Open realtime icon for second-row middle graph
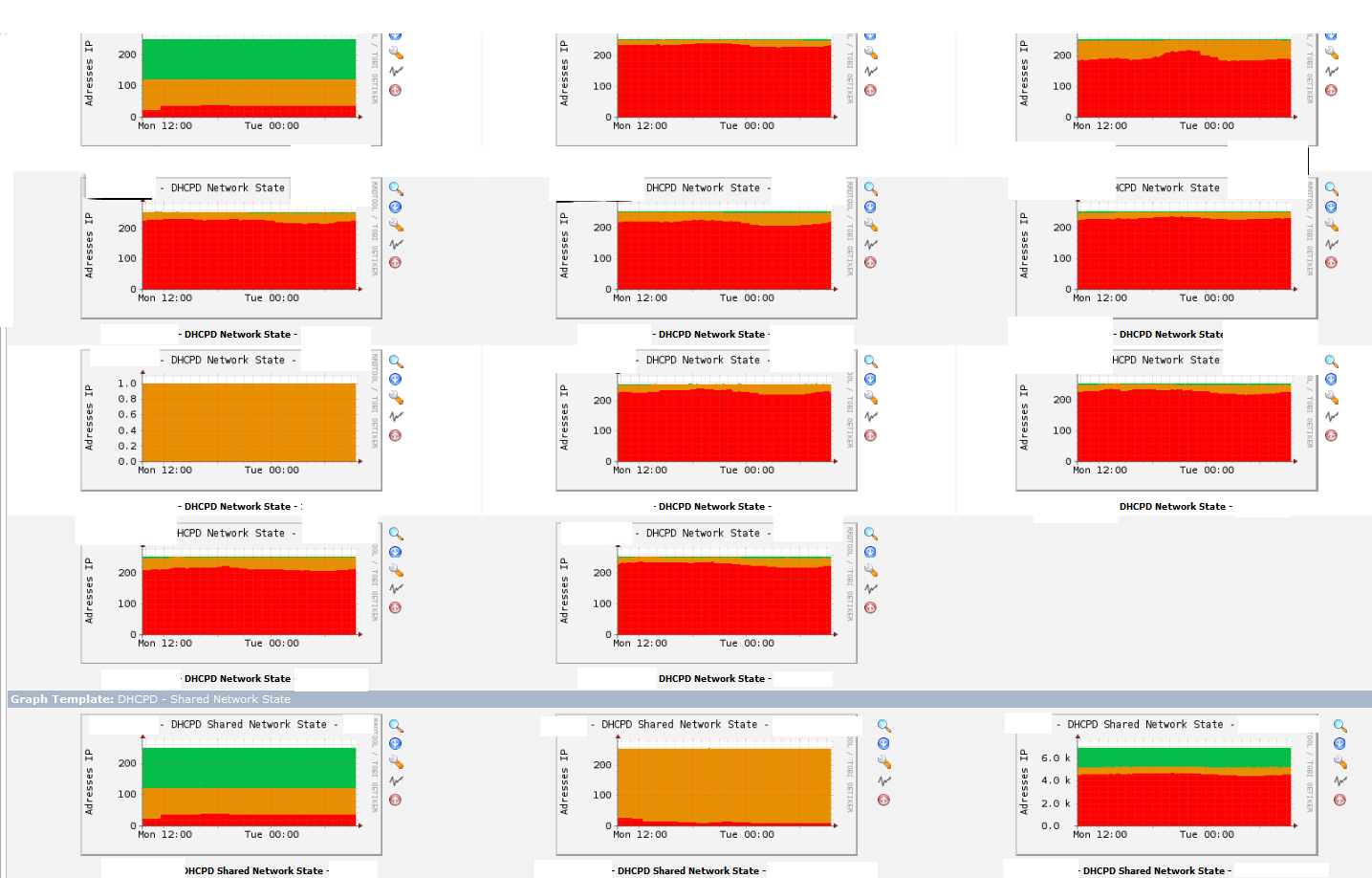This screenshot has height=878, width=1372. tap(871, 244)
